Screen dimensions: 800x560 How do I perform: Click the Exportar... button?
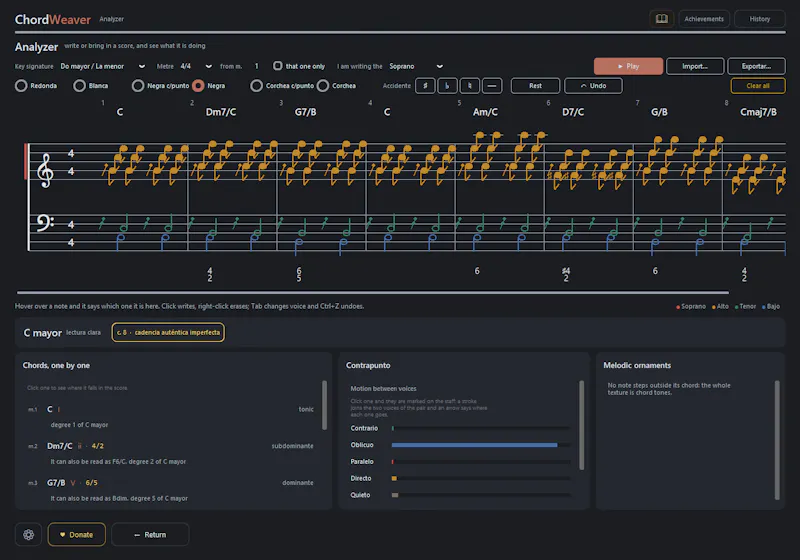point(756,66)
